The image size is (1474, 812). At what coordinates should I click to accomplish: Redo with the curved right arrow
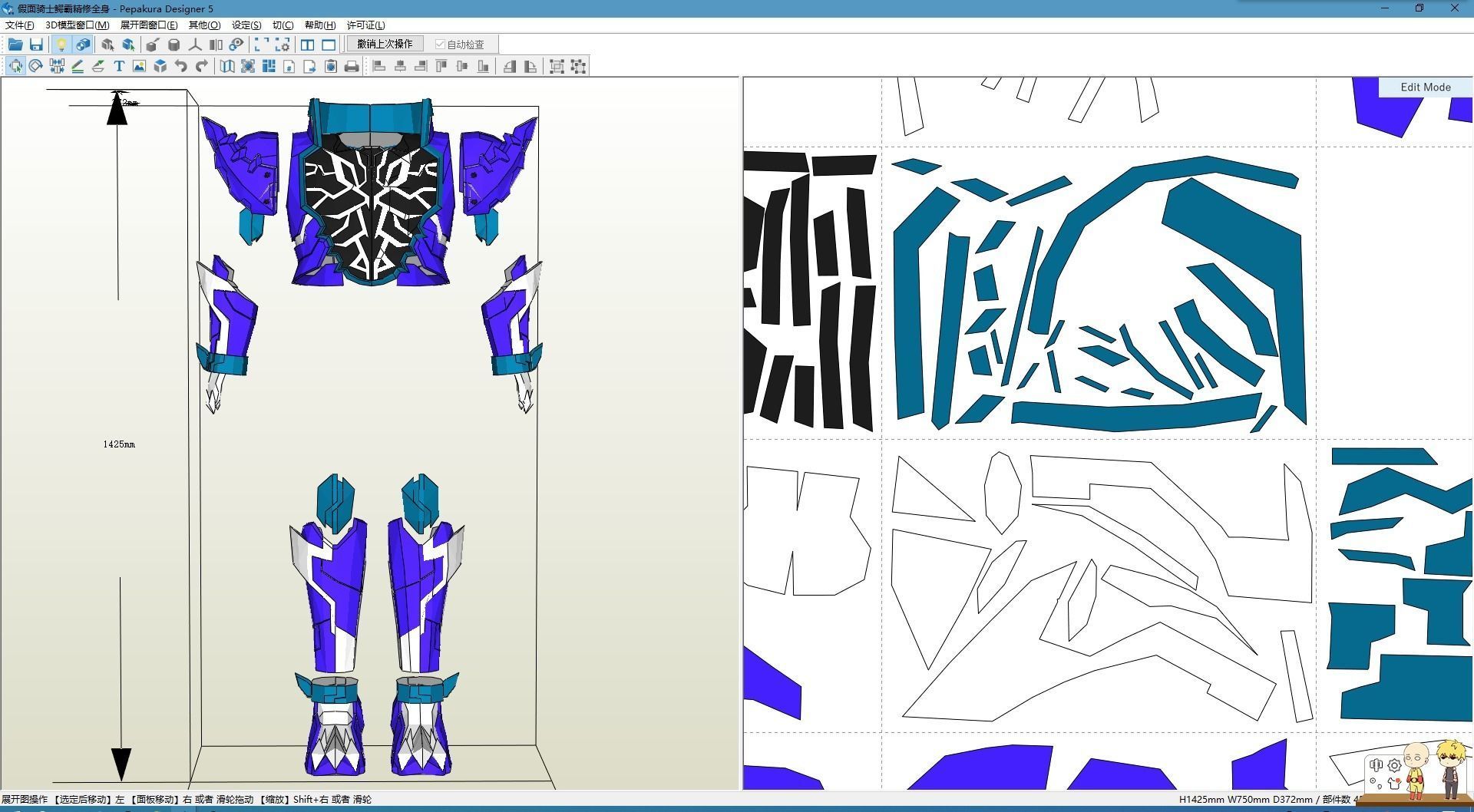[x=201, y=66]
